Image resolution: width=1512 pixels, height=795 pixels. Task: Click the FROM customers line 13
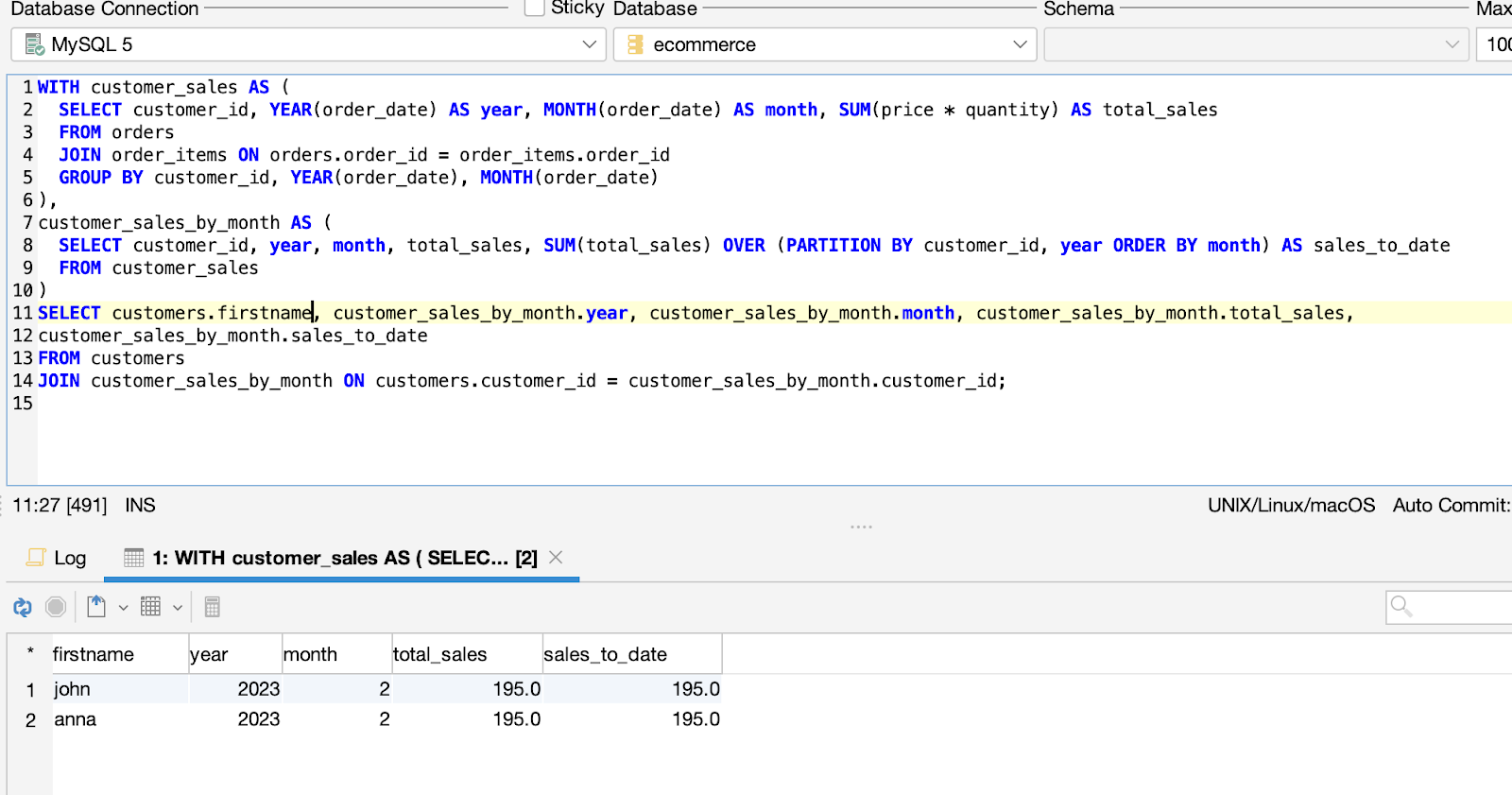pyautogui.click(x=111, y=358)
